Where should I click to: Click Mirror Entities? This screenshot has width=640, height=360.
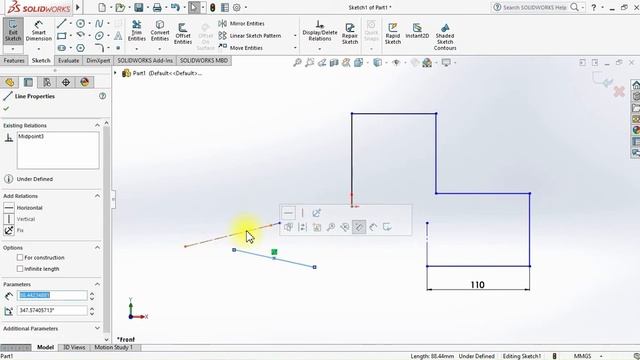[242, 24]
